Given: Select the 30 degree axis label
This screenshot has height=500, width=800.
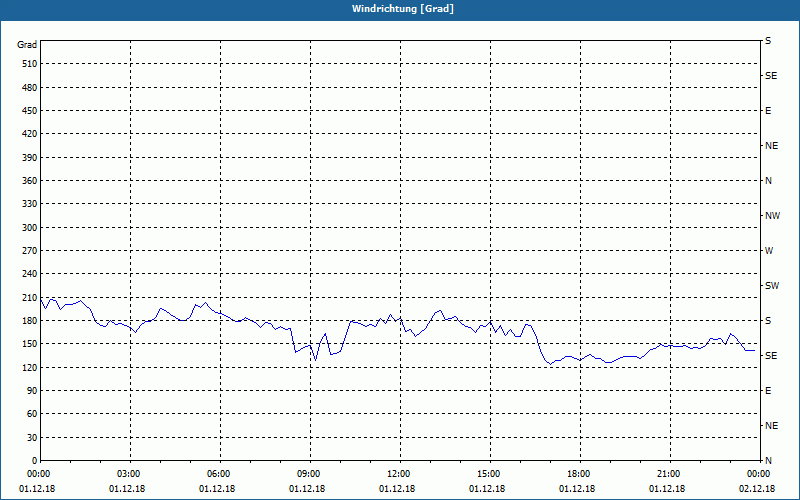Looking at the screenshot, I should (32, 438).
